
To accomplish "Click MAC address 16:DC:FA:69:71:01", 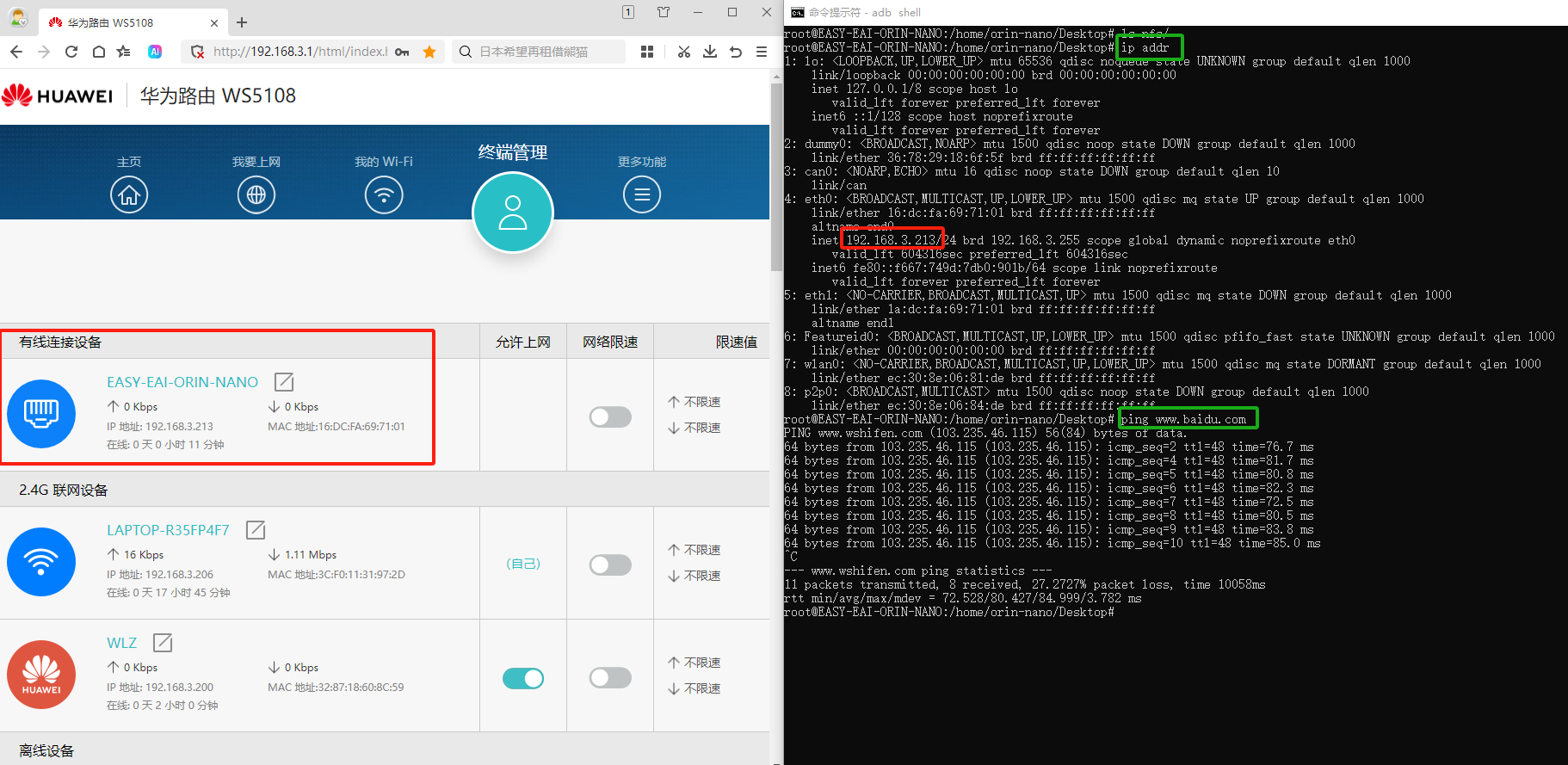I will coord(361,427).
